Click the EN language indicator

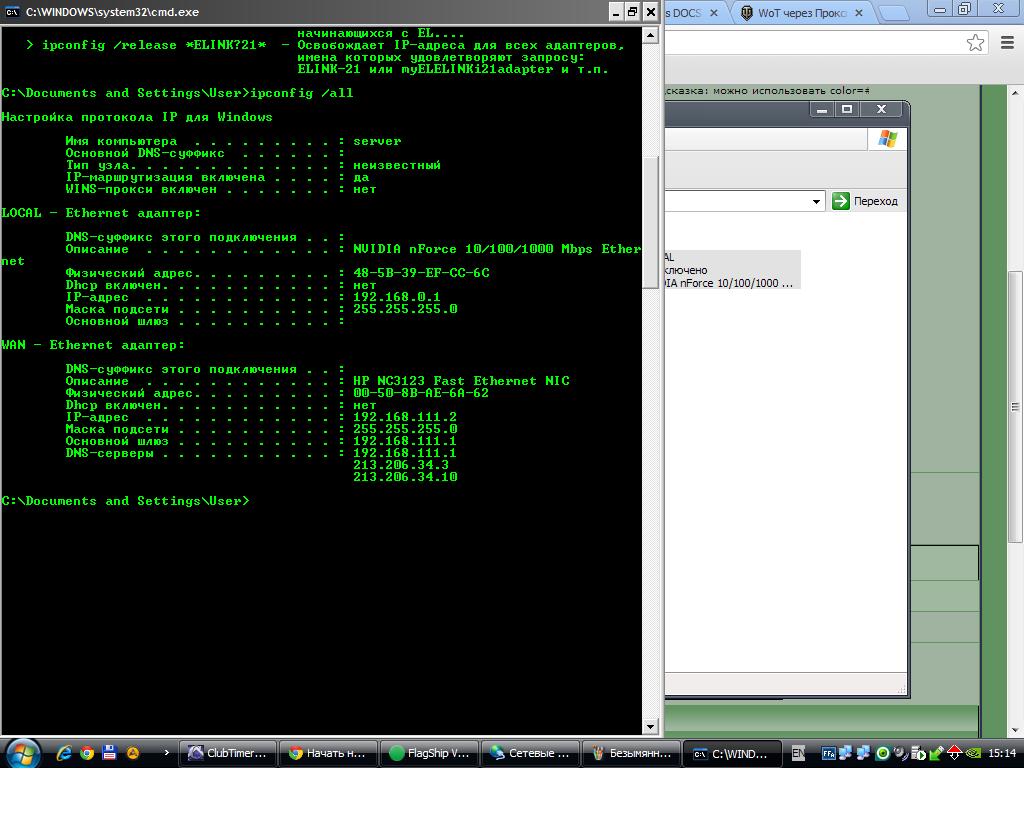[798, 753]
